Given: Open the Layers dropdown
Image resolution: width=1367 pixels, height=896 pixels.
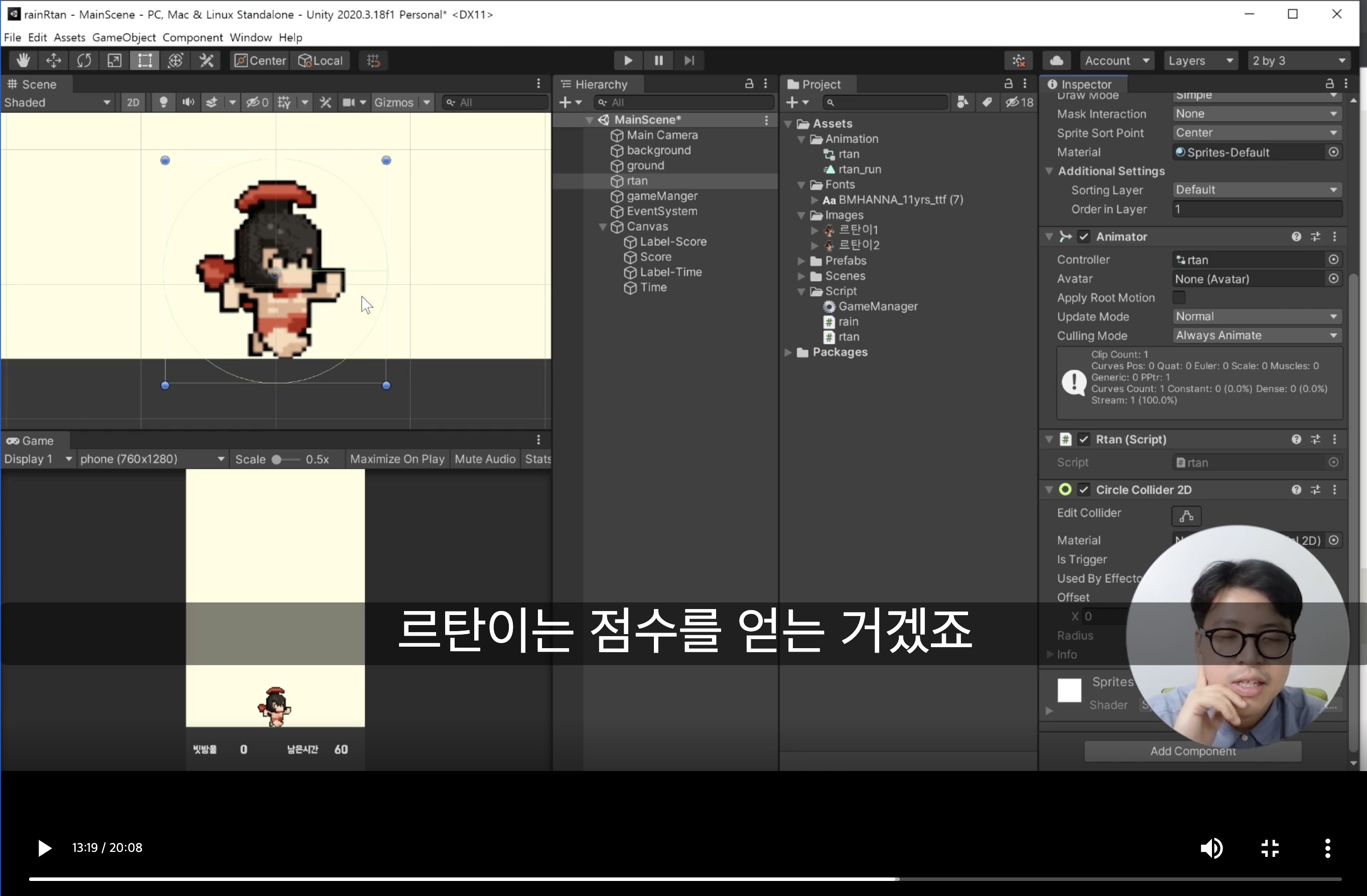Looking at the screenshot, I should (x=1201, y=60).
